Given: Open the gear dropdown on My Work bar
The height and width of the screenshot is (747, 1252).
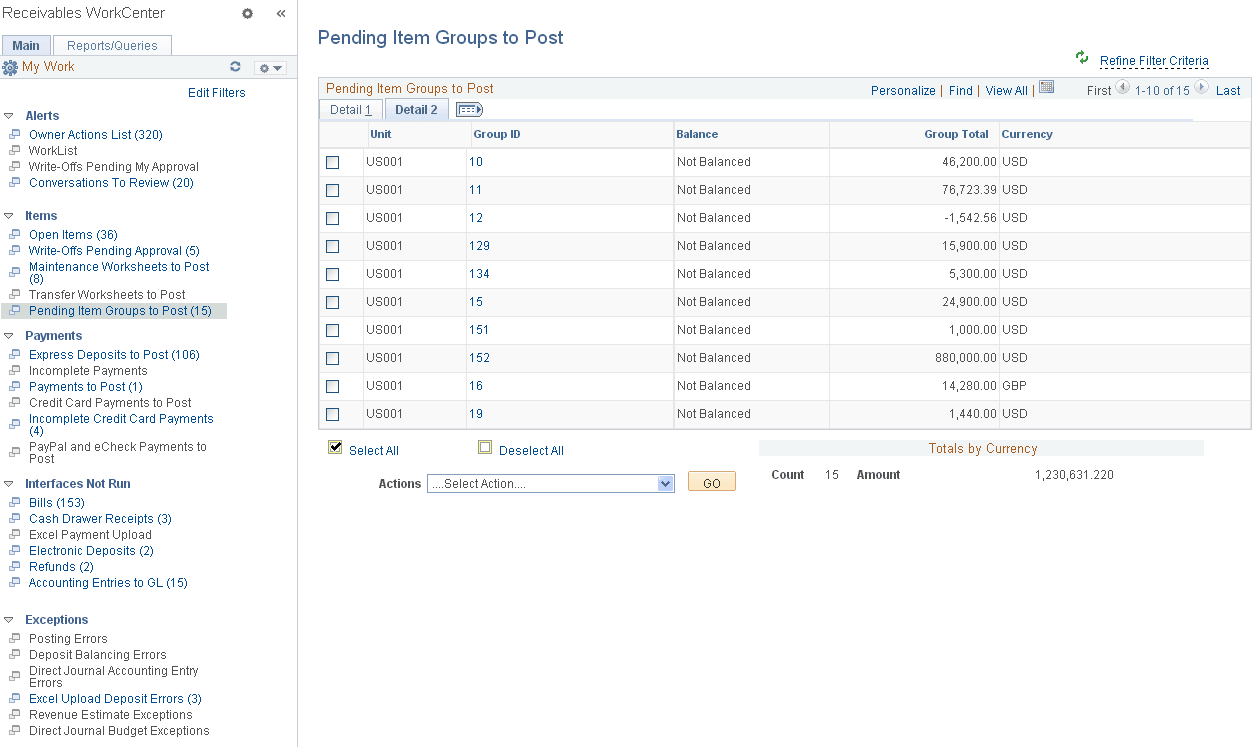Looking at the screenshot, I should pyautogui.click(x=268, y=66).
